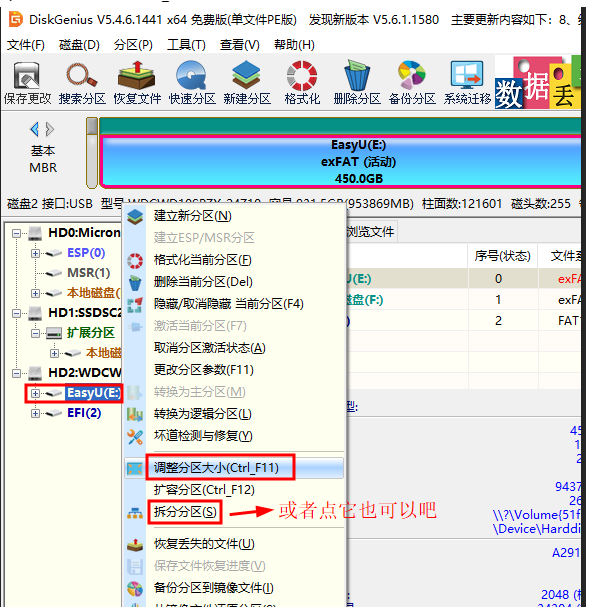Click the layered icon beside 建立新分区(N)
This screenshot has height=610, width=590.
[x=135, y=216]
